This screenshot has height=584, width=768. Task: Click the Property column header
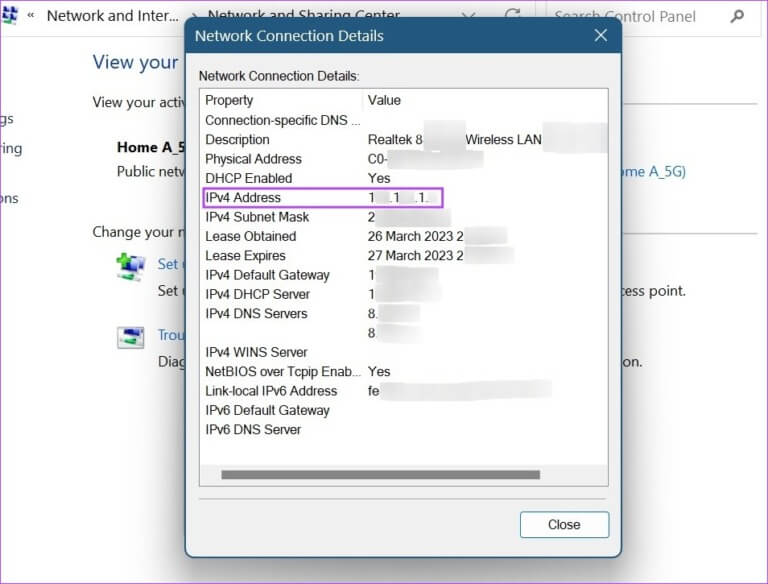point(282,100)
